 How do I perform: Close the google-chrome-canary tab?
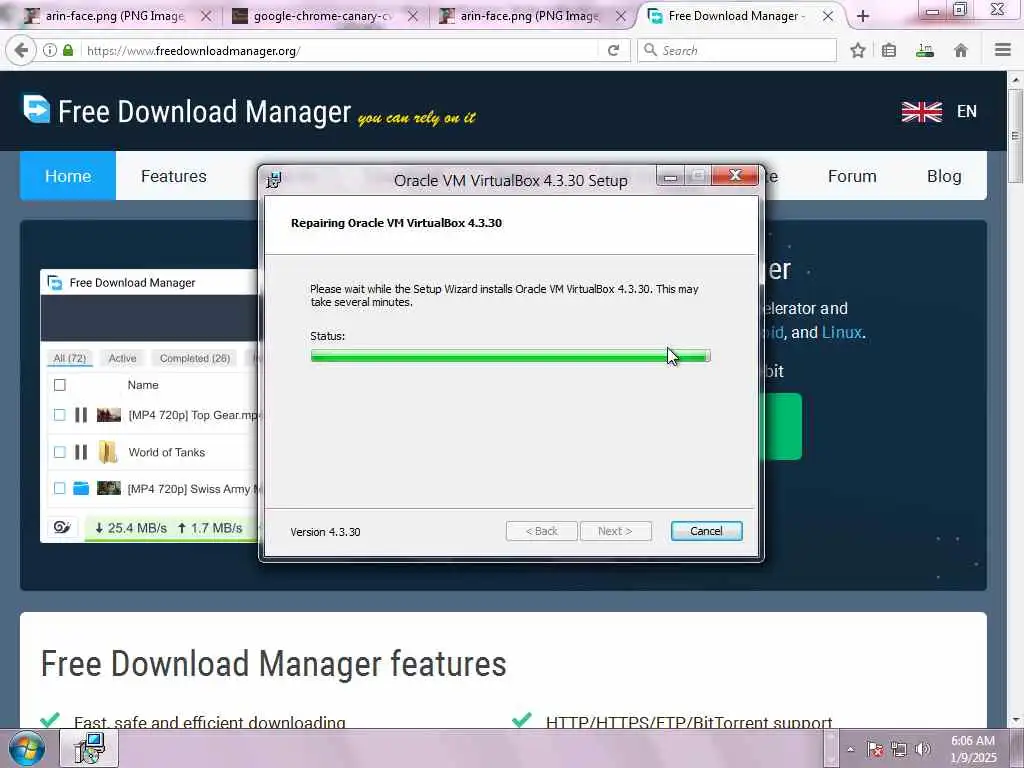(x=413, y=16)
